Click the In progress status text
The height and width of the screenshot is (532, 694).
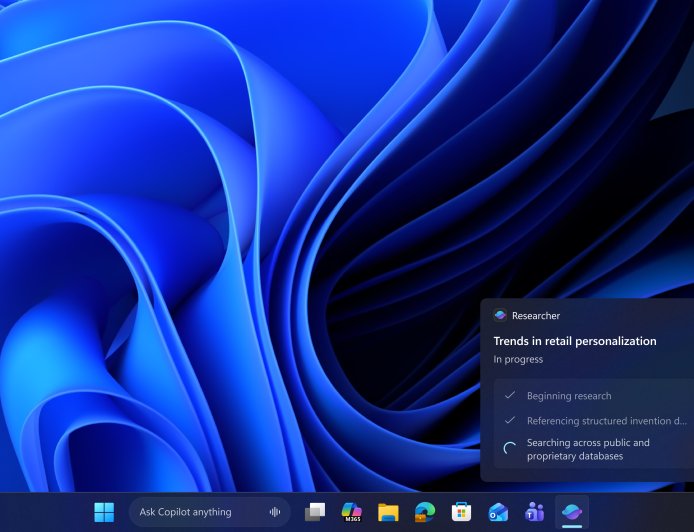pyautogui.click(x=518, y=359)
